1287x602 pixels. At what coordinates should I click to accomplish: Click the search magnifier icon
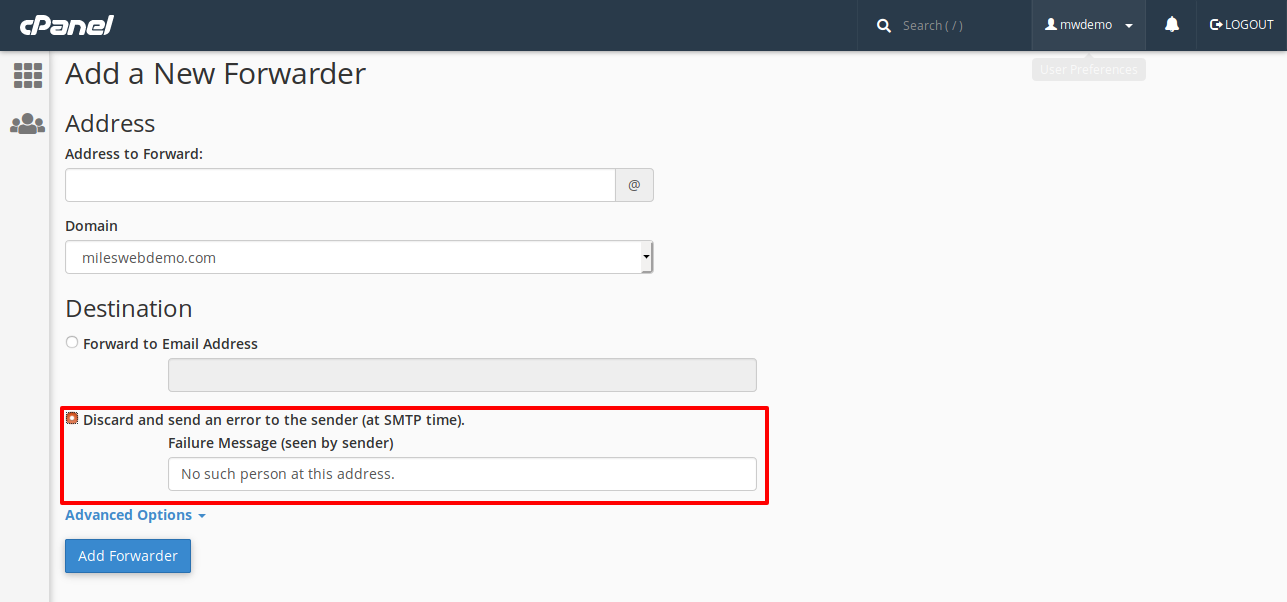(884, 25)
